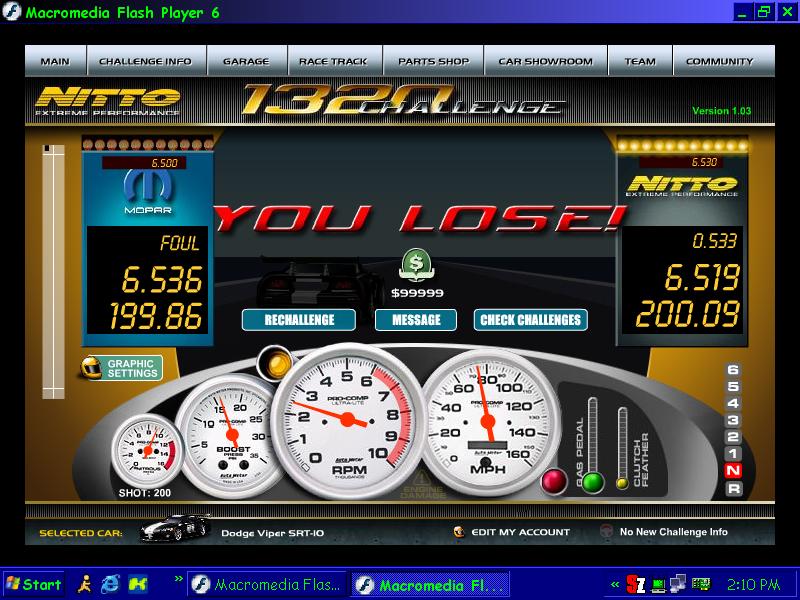The width and height of the screenshot is (800, 600).
Task: Open the MAIN menu page
Action: [x=56, y=61]
